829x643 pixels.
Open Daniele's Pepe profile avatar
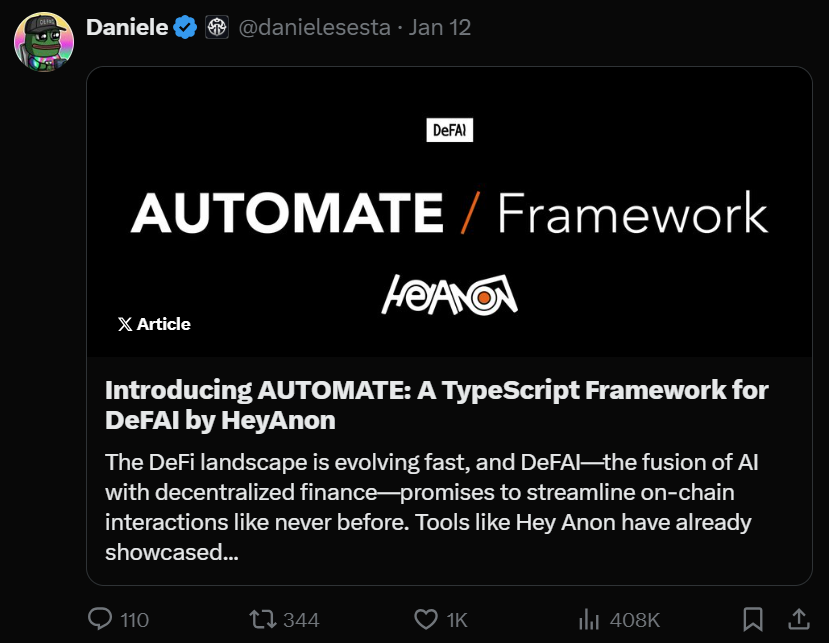(44, 42)
